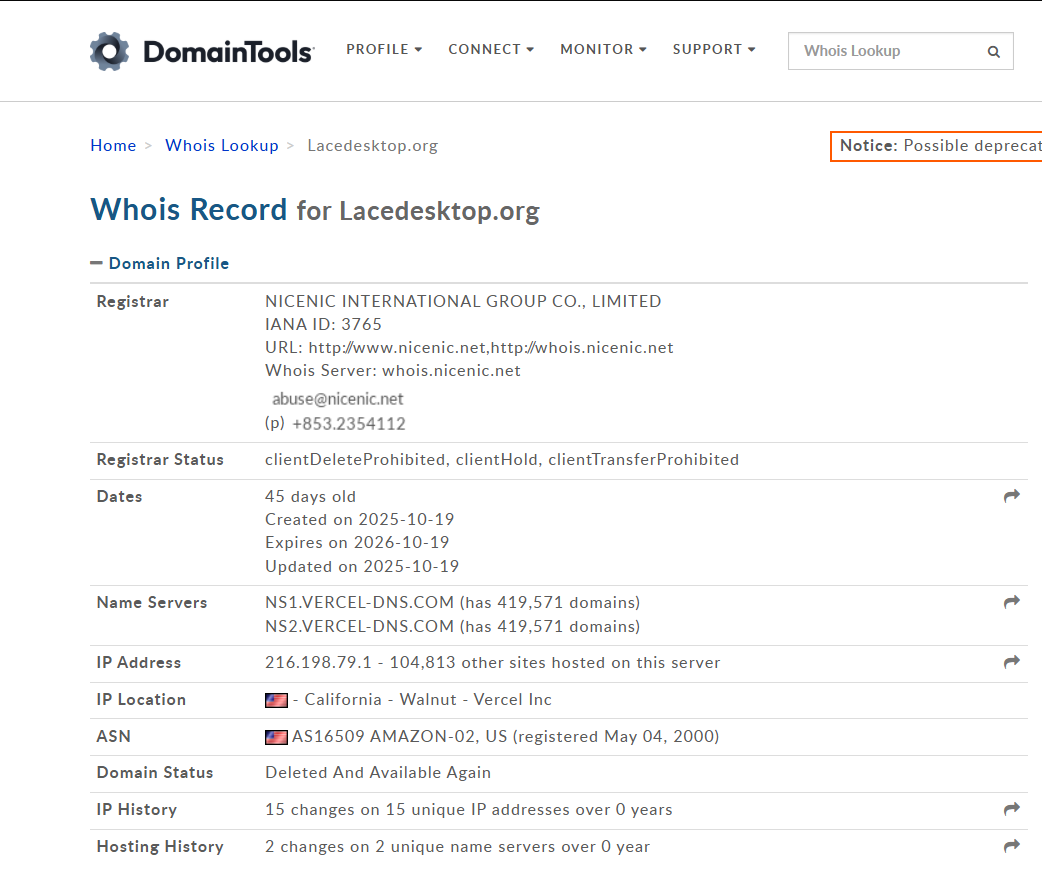Click California - Walnut - Vercel Inc
The height and width of the screenshot is (870, 1042).
tap(428, 700)
